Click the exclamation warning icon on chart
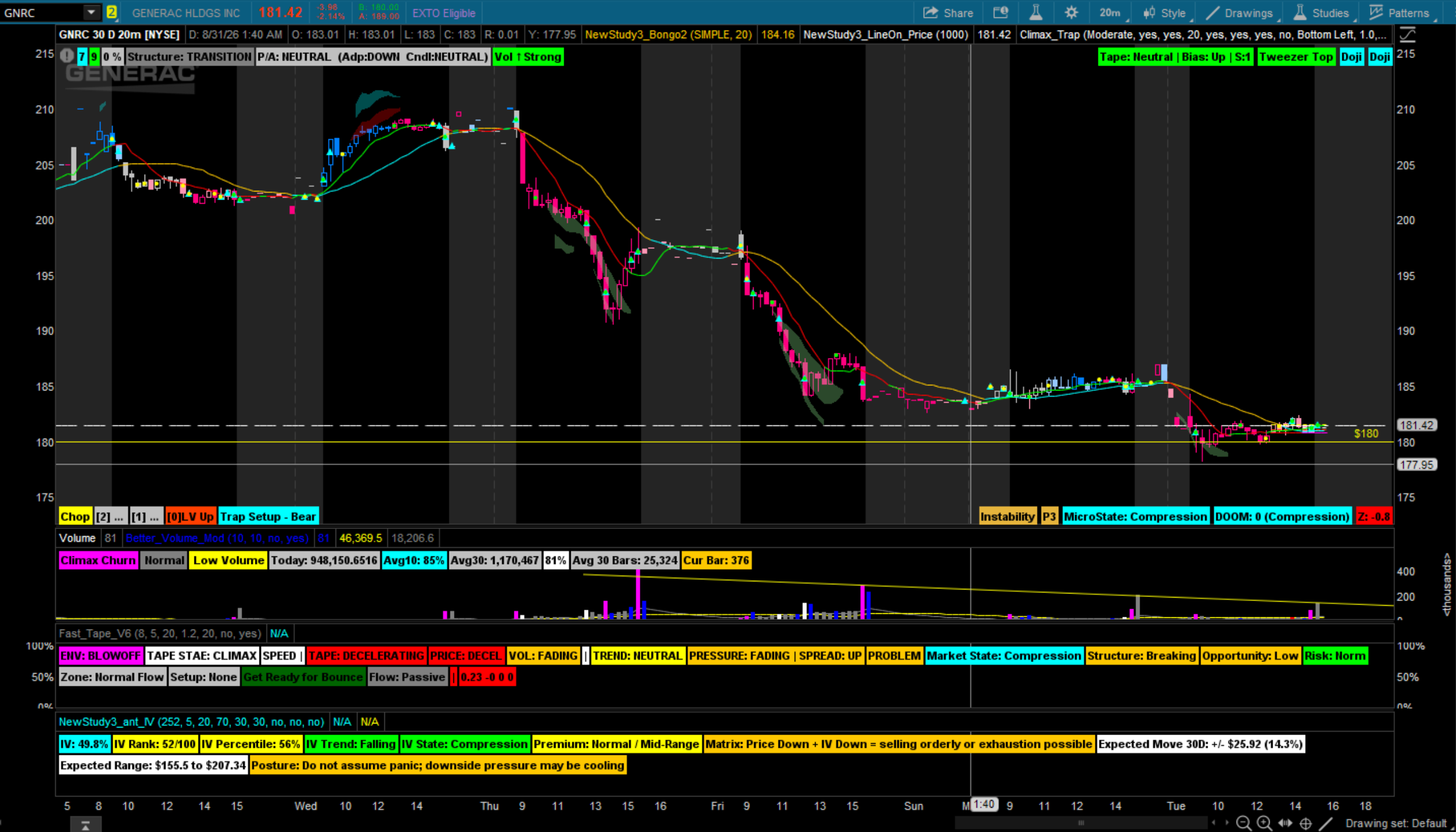Viewport: 1456px width, 832px height. click(67, 56)
